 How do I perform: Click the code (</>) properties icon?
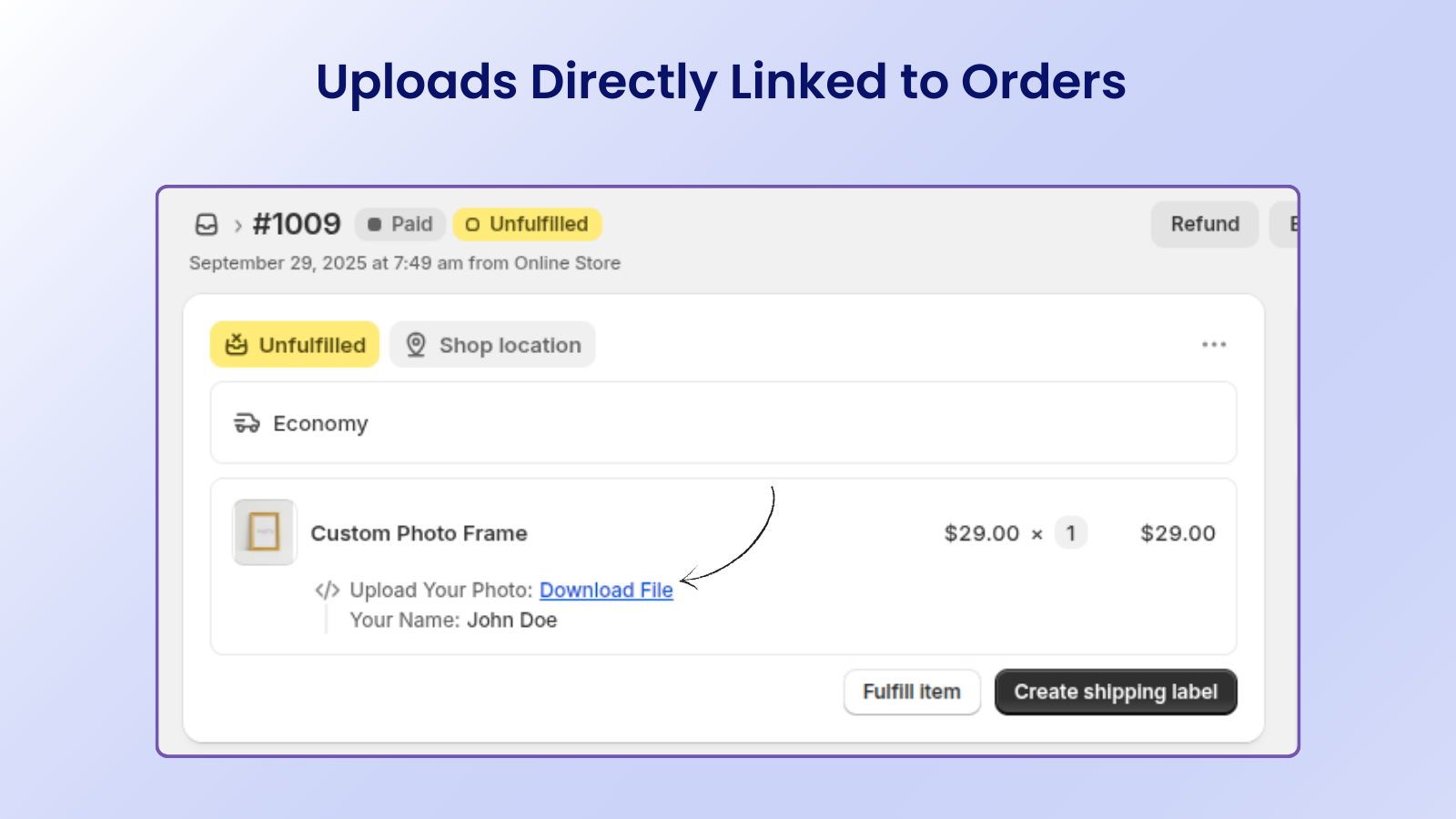click(327, 590)
